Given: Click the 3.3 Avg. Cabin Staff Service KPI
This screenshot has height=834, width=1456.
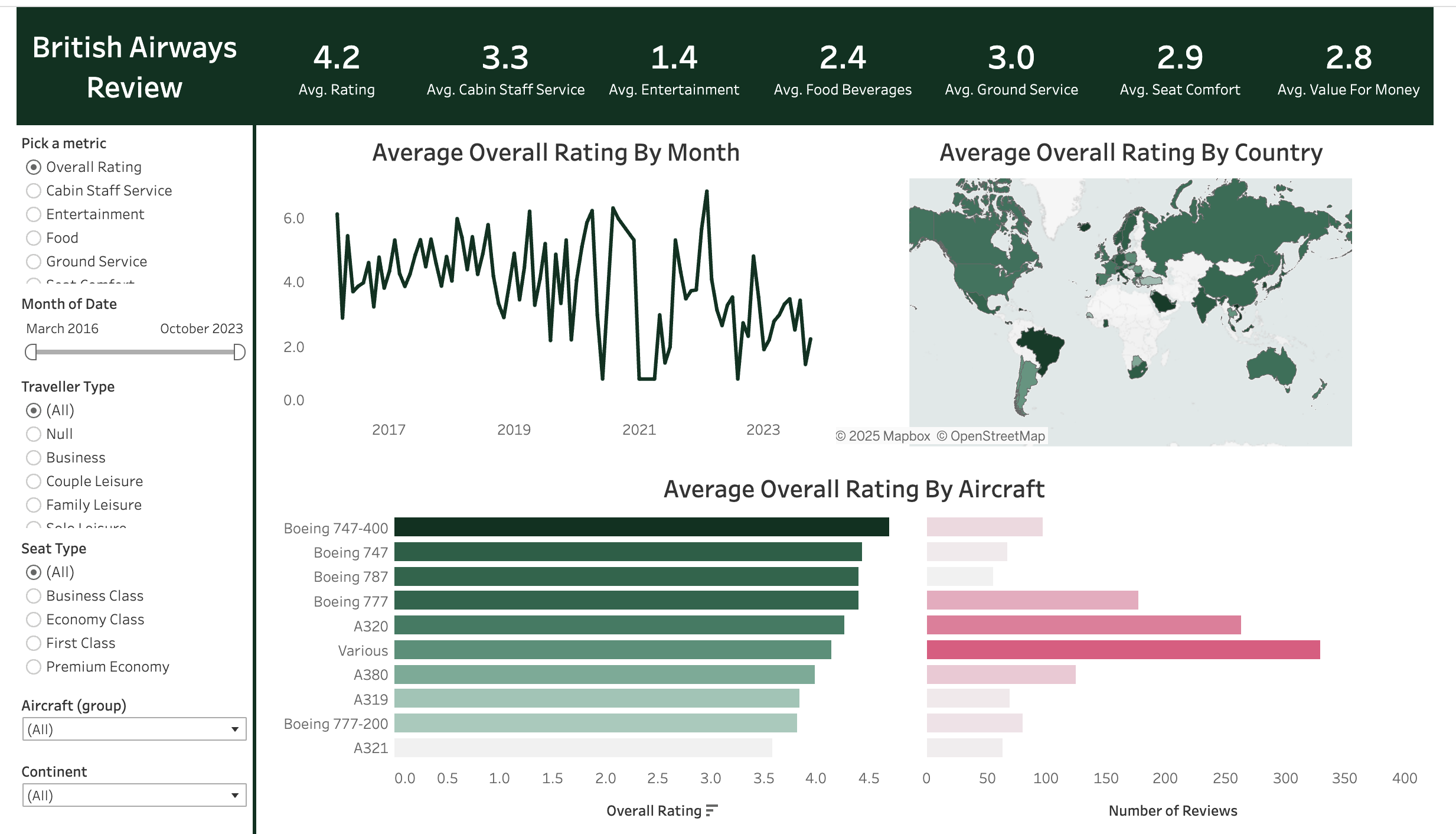Looking at the screenshot, I should click(x=505, y=70).
